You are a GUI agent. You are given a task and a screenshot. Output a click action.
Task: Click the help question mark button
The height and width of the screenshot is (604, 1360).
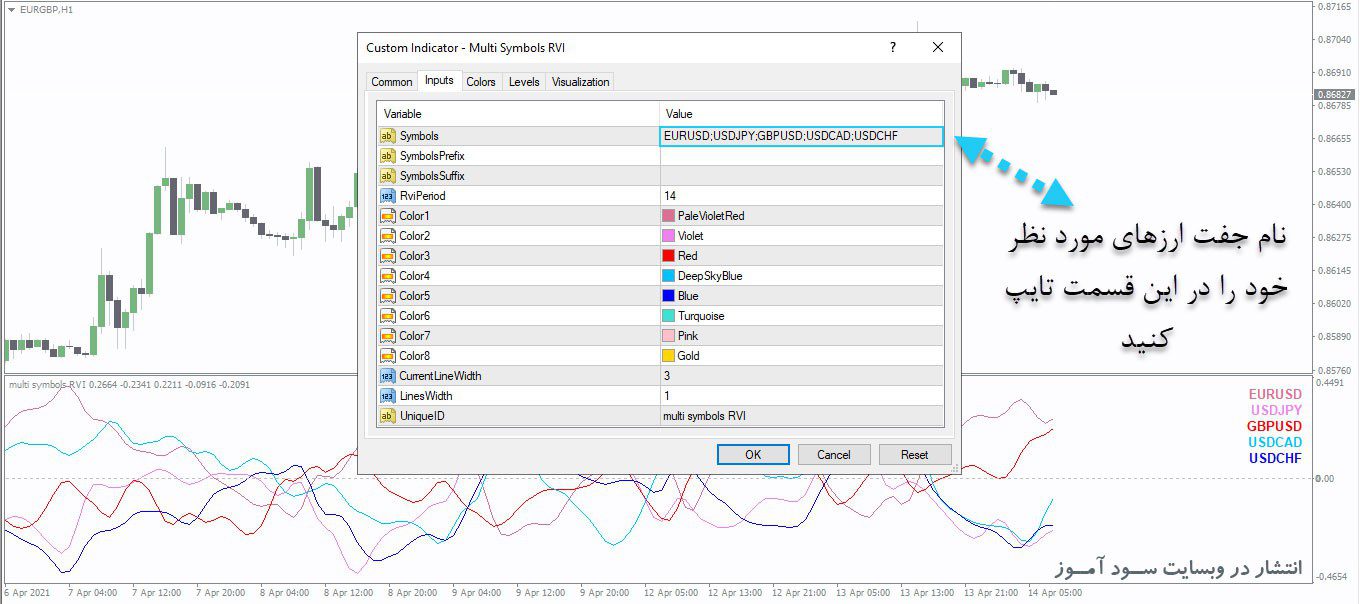(893, 47)
